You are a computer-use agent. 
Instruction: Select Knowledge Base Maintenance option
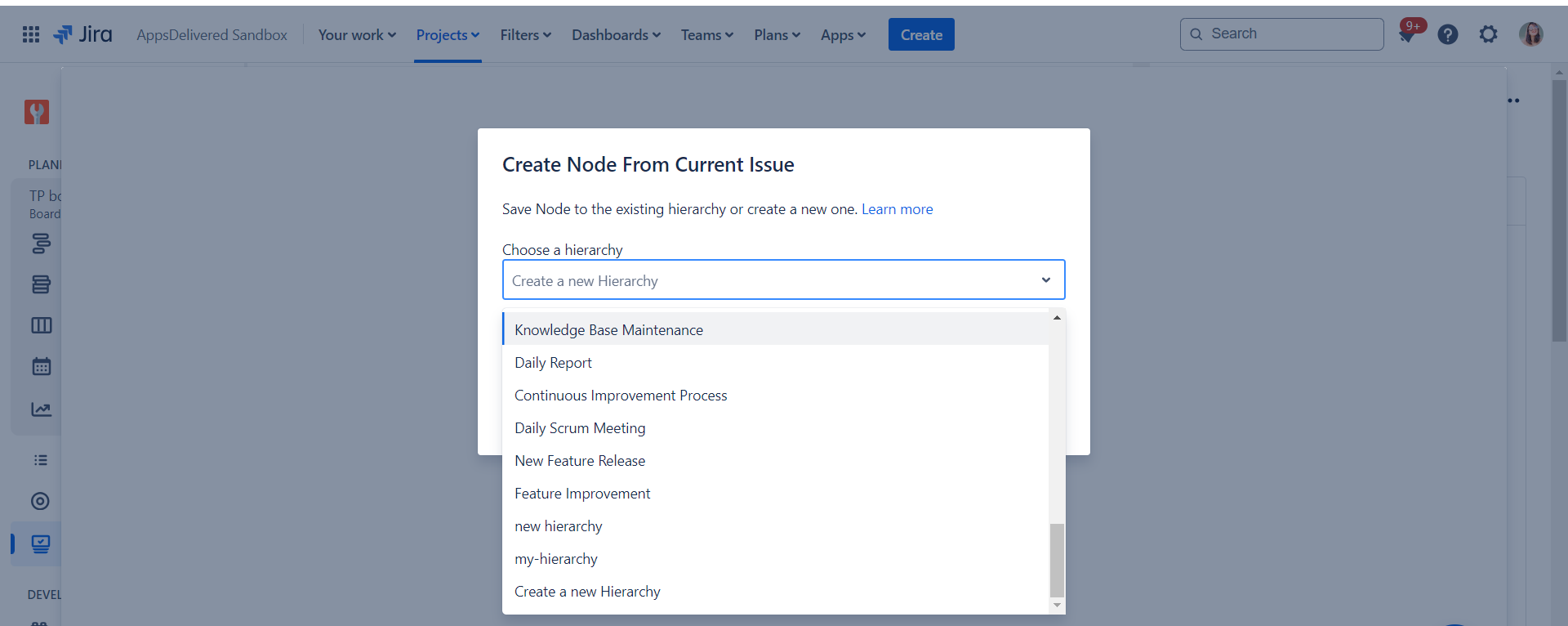click(608, 330)
